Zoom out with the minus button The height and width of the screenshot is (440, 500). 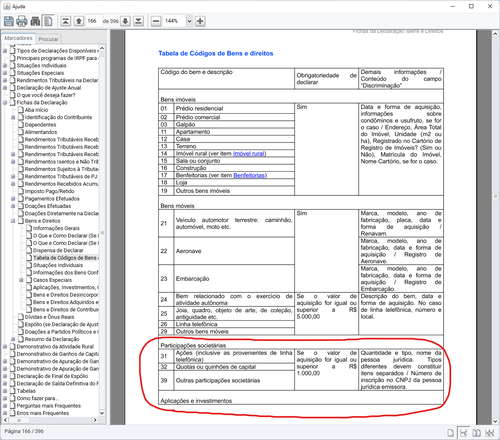156,21
